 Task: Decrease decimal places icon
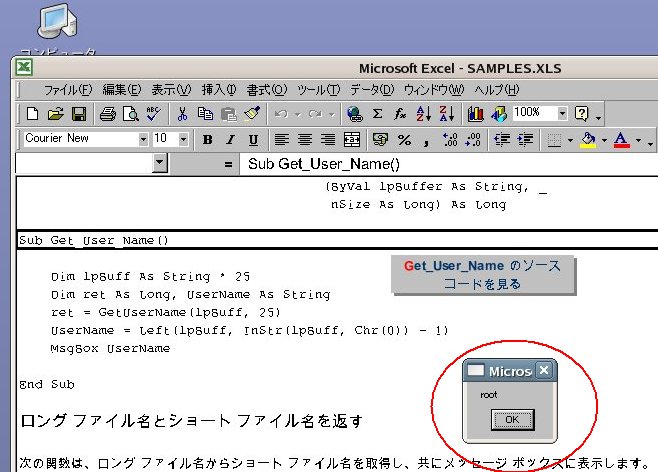click(473, 139)
